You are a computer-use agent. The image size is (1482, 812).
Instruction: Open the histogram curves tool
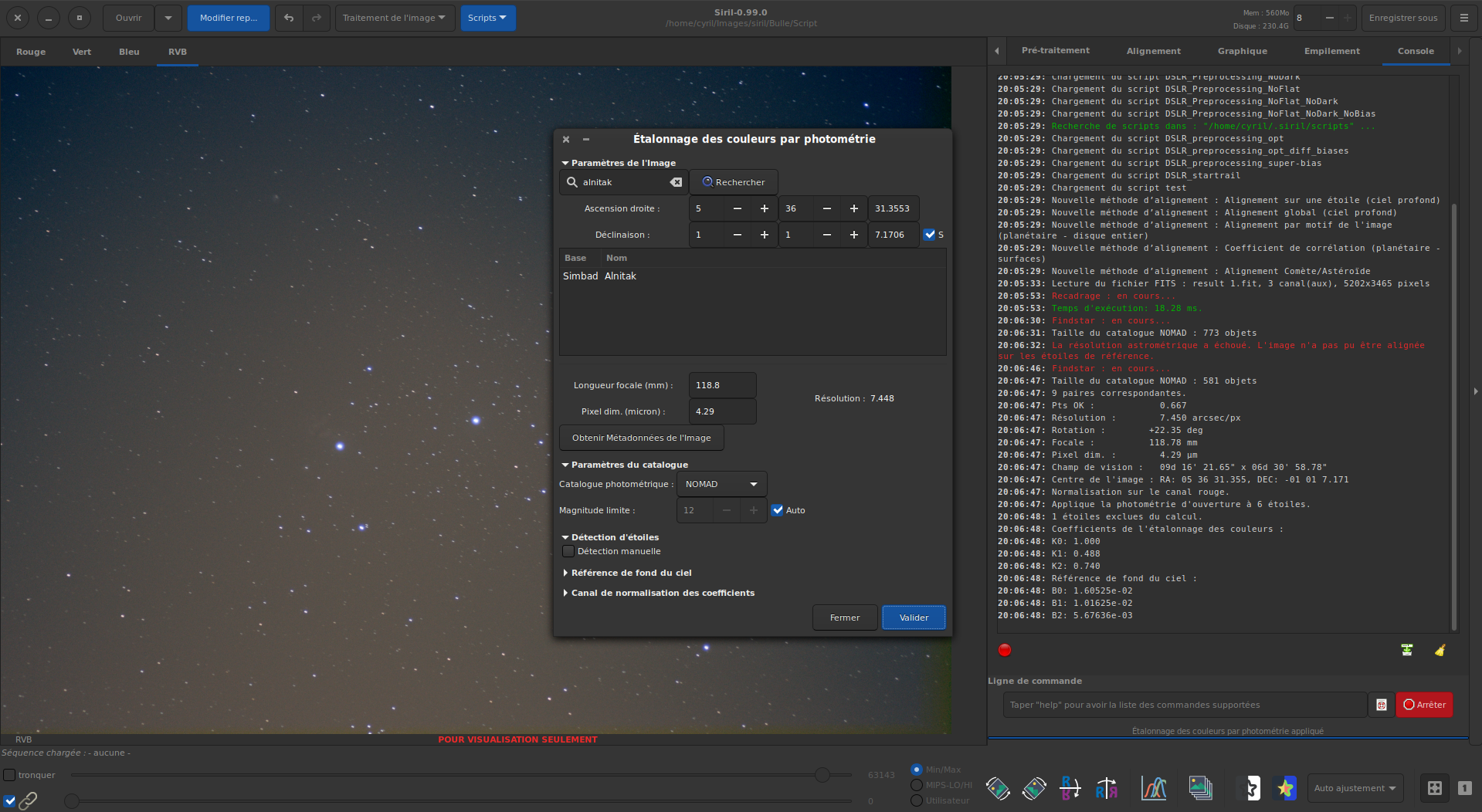coord(1154,788)
